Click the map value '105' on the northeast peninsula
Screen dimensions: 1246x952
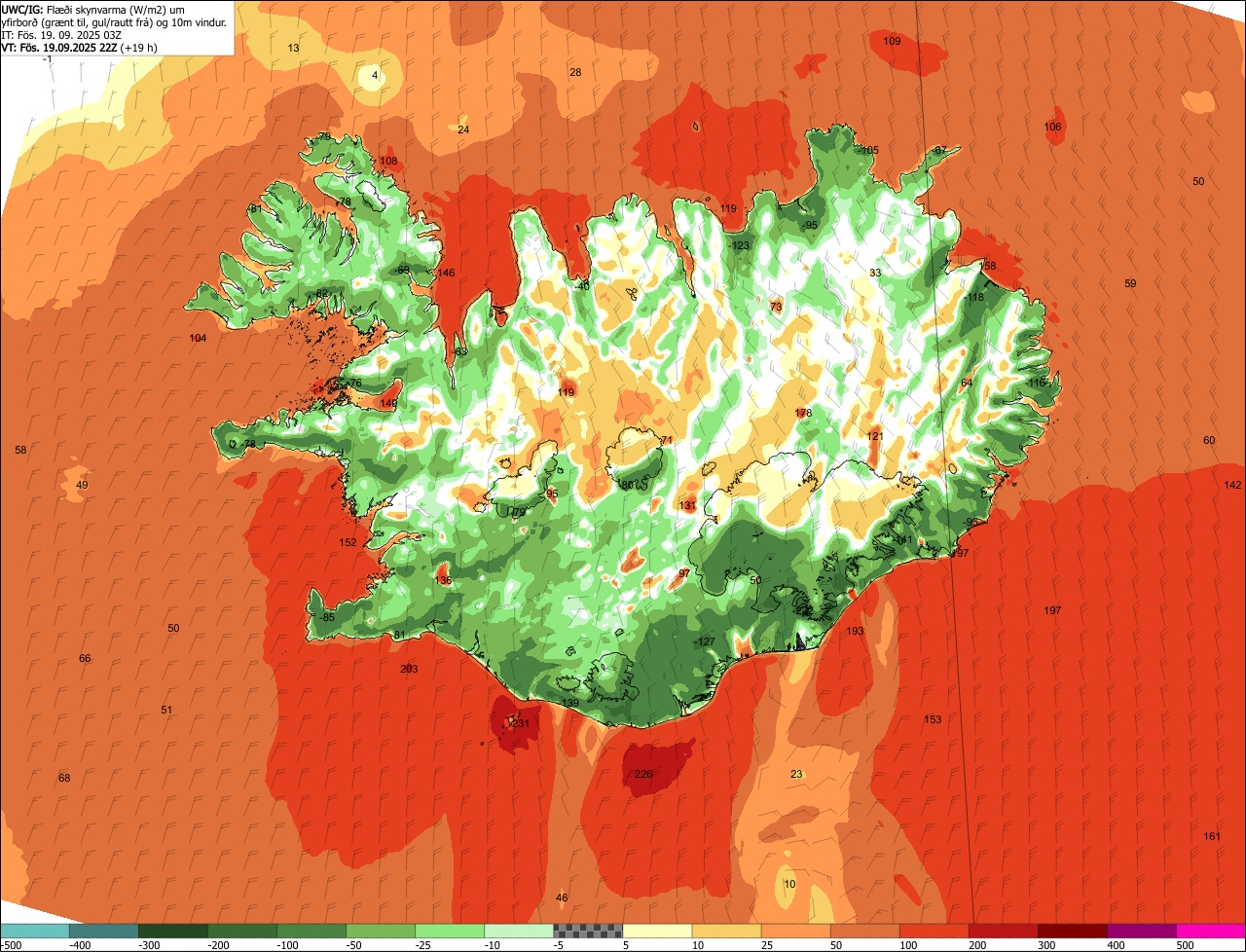click(x=869, y=150)
